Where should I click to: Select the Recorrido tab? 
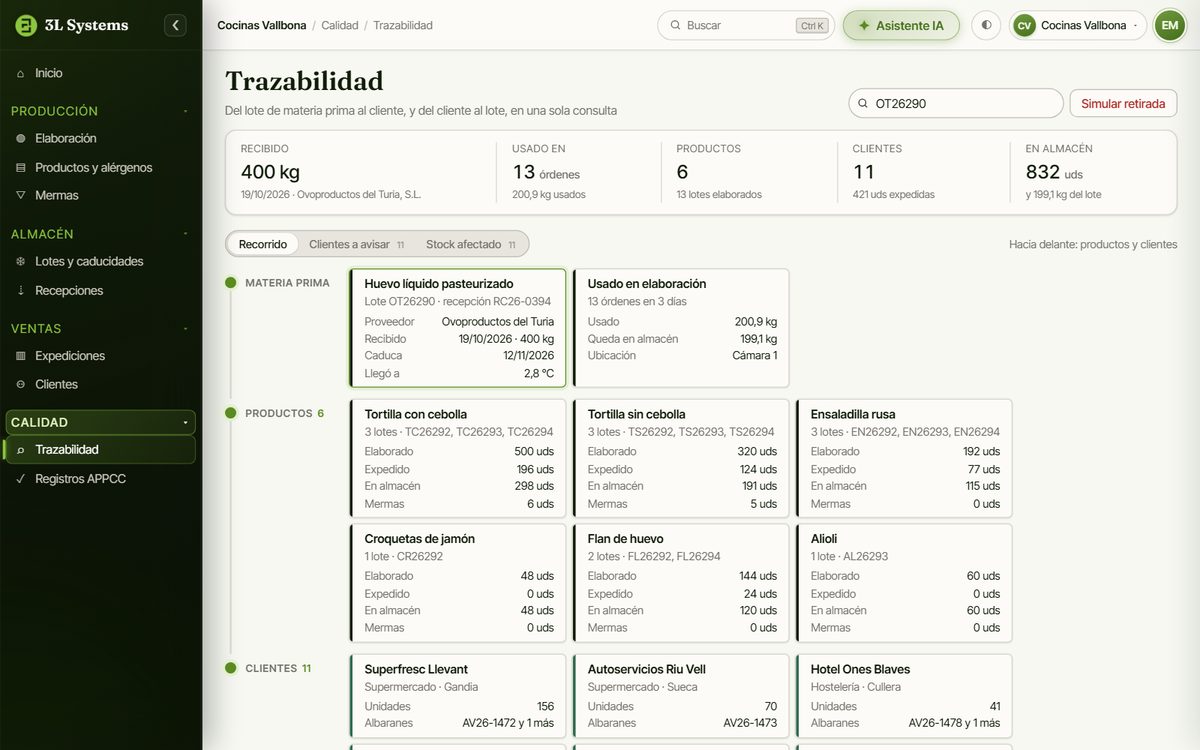pos(263,244)
